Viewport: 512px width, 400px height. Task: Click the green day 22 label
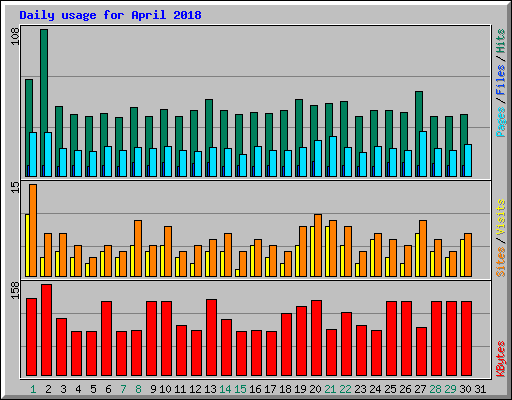tap(345, 389)
